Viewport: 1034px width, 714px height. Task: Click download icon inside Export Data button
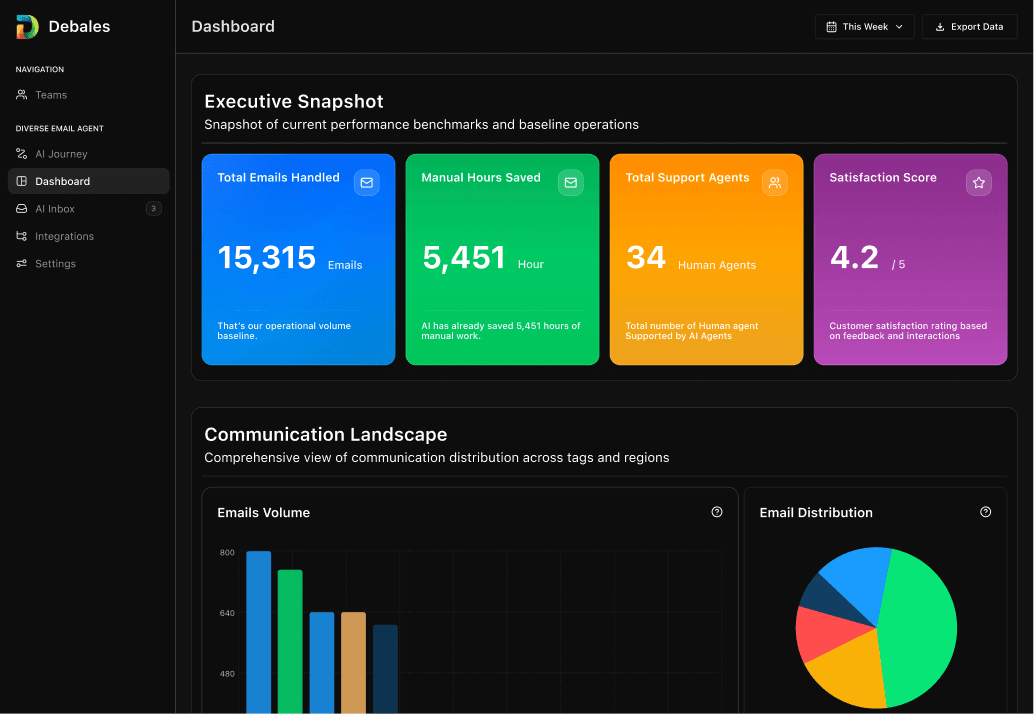point(938,26)
